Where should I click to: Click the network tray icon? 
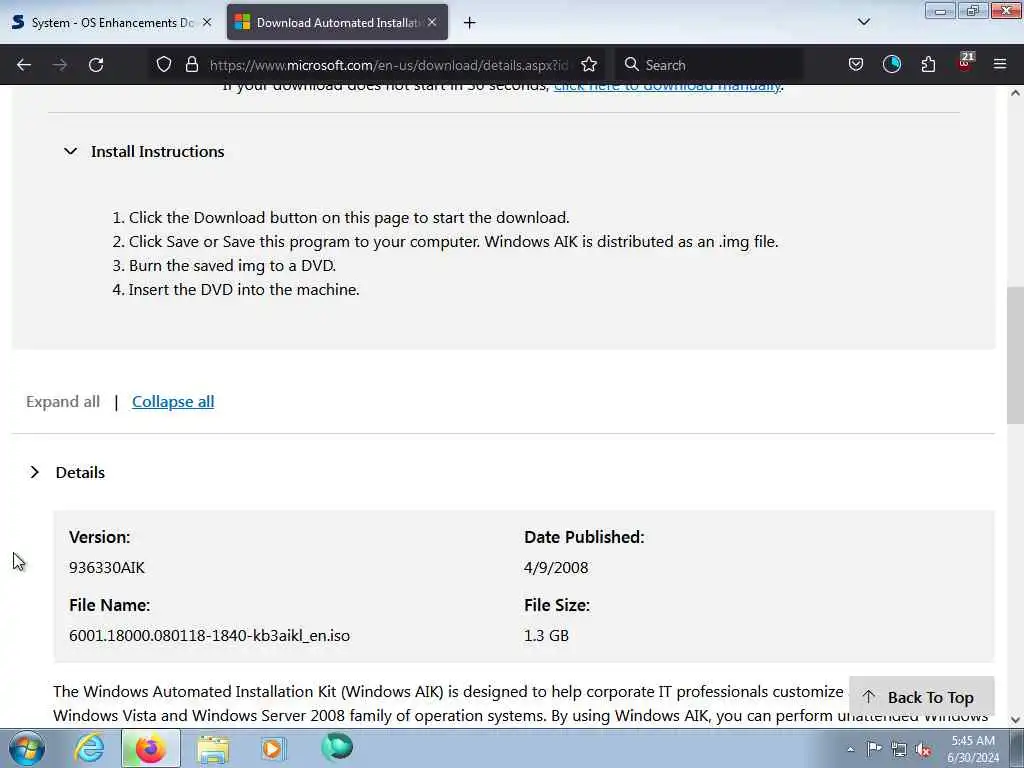coord(899,749)
